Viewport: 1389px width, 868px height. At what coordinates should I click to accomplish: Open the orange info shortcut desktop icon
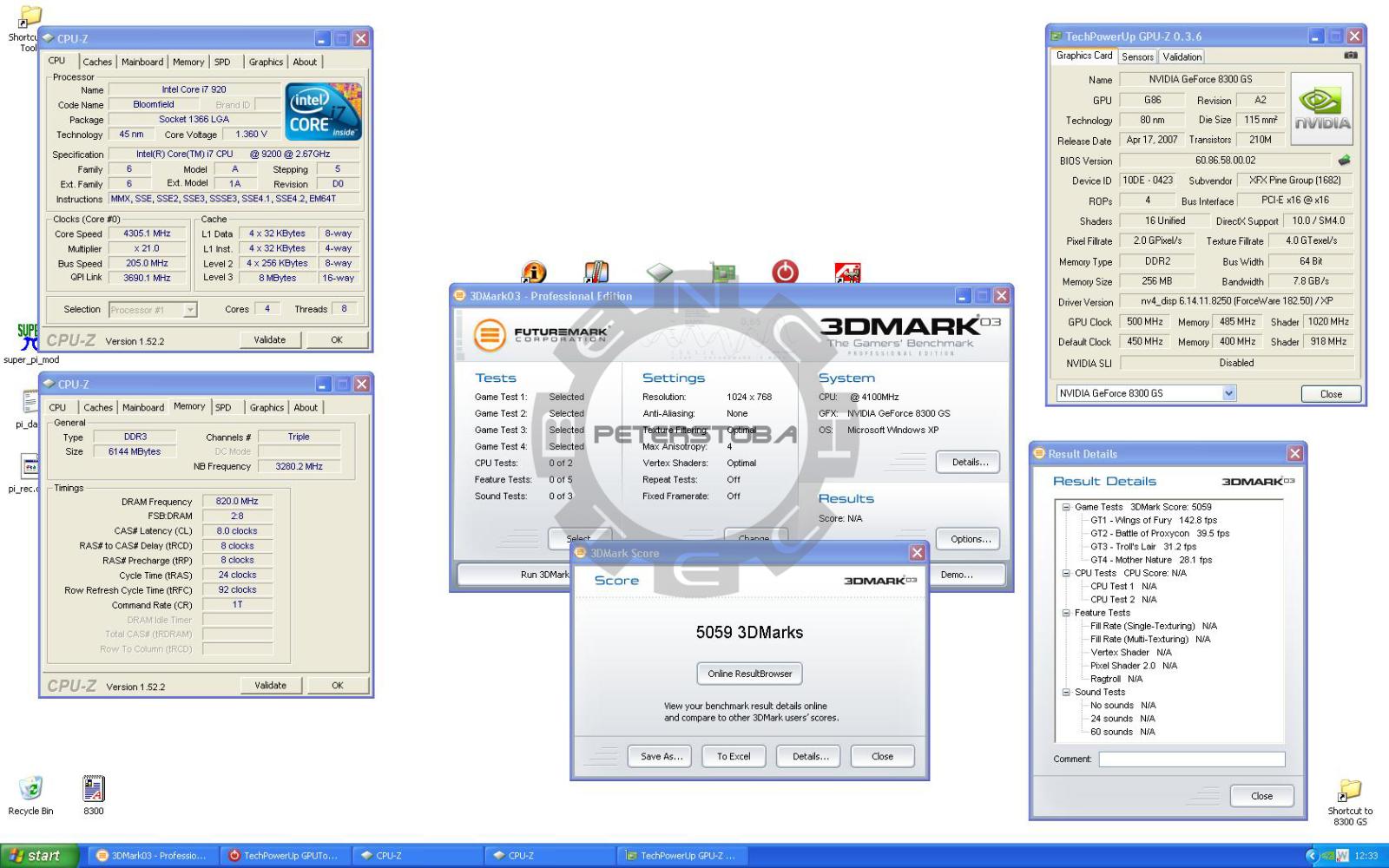534,273
